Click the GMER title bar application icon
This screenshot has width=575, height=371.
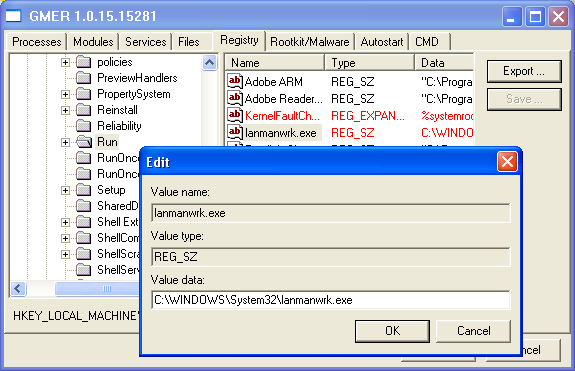pos(14,16)
